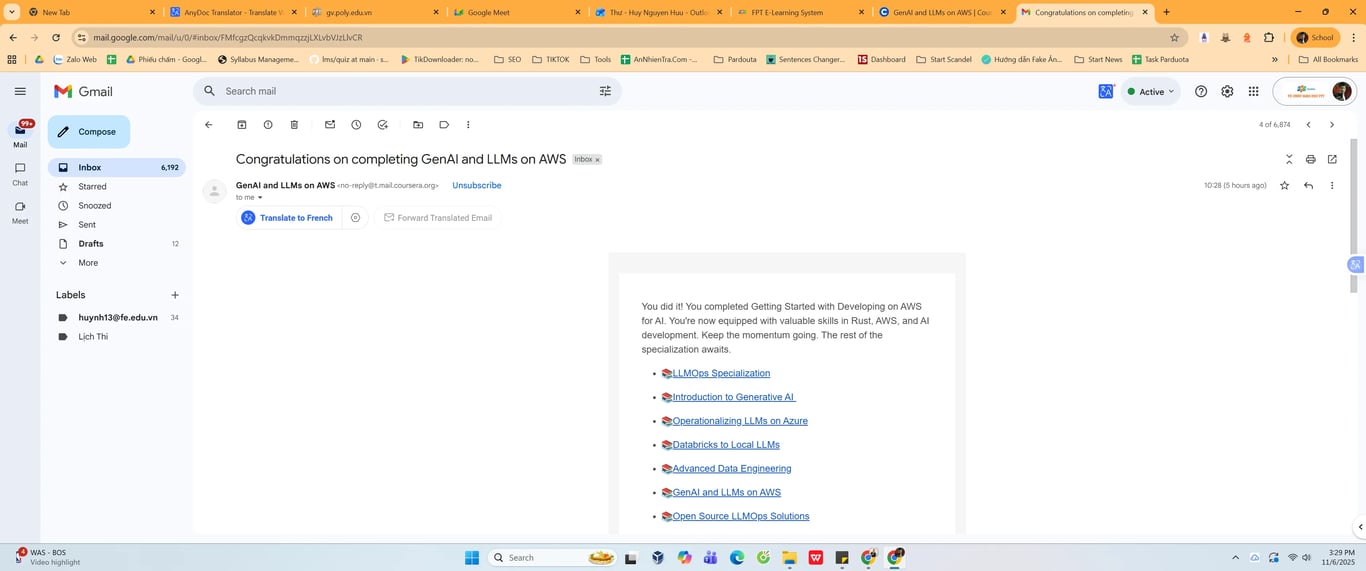Add this email to Tasks

click(x=383, y=125)
